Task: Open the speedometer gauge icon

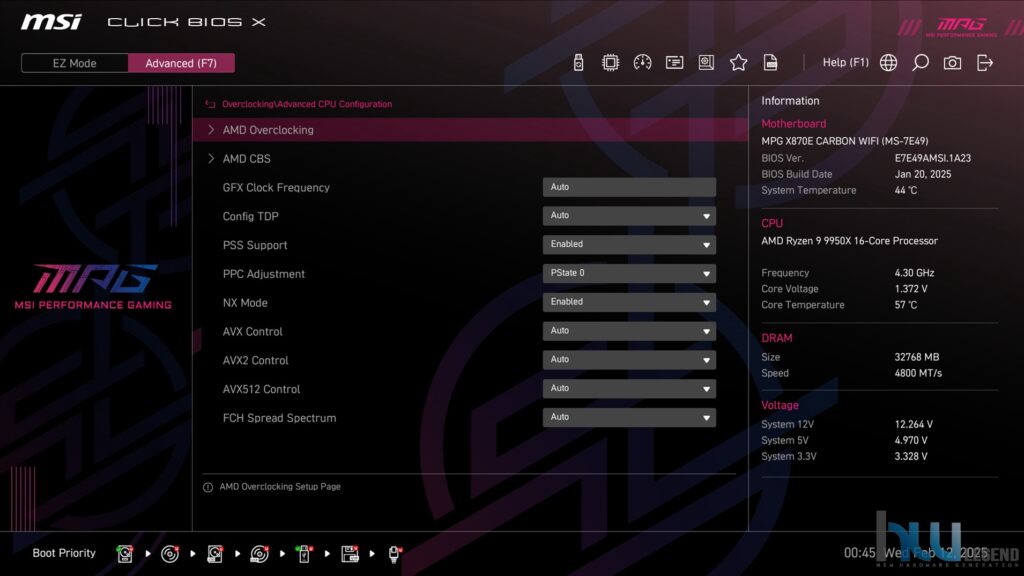Action: pyautogui.click(x=642, y=63)
